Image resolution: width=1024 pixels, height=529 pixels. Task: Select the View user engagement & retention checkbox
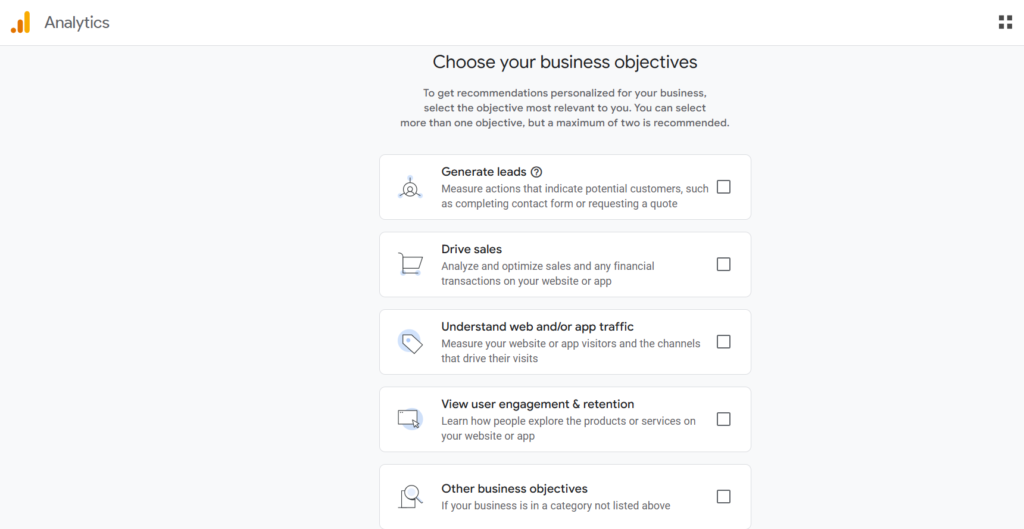724,419
